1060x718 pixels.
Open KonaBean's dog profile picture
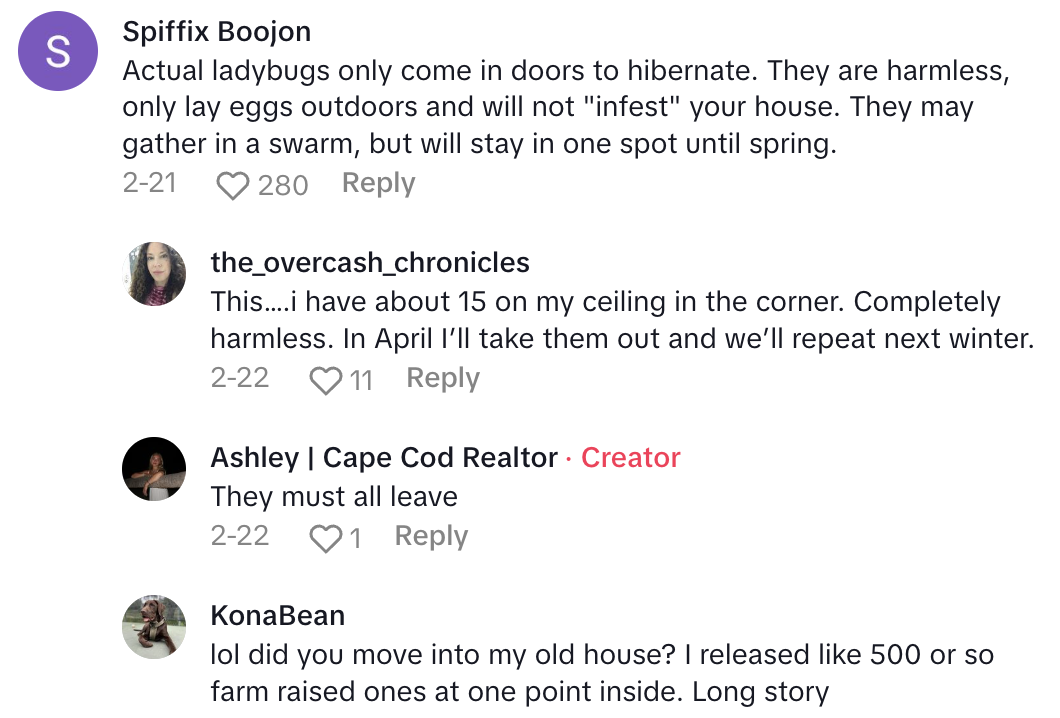click(x=154, y=627)
